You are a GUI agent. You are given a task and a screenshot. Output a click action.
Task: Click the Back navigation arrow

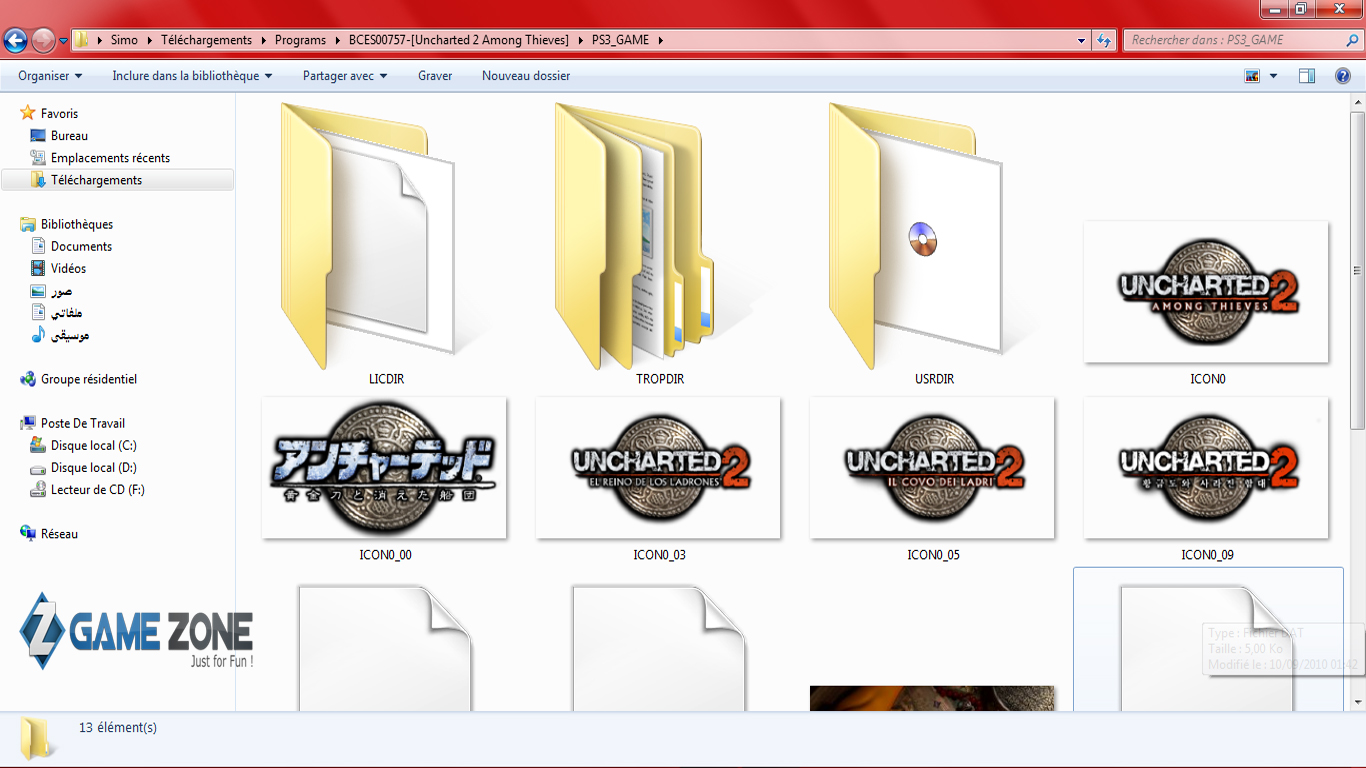click(16, 41)
